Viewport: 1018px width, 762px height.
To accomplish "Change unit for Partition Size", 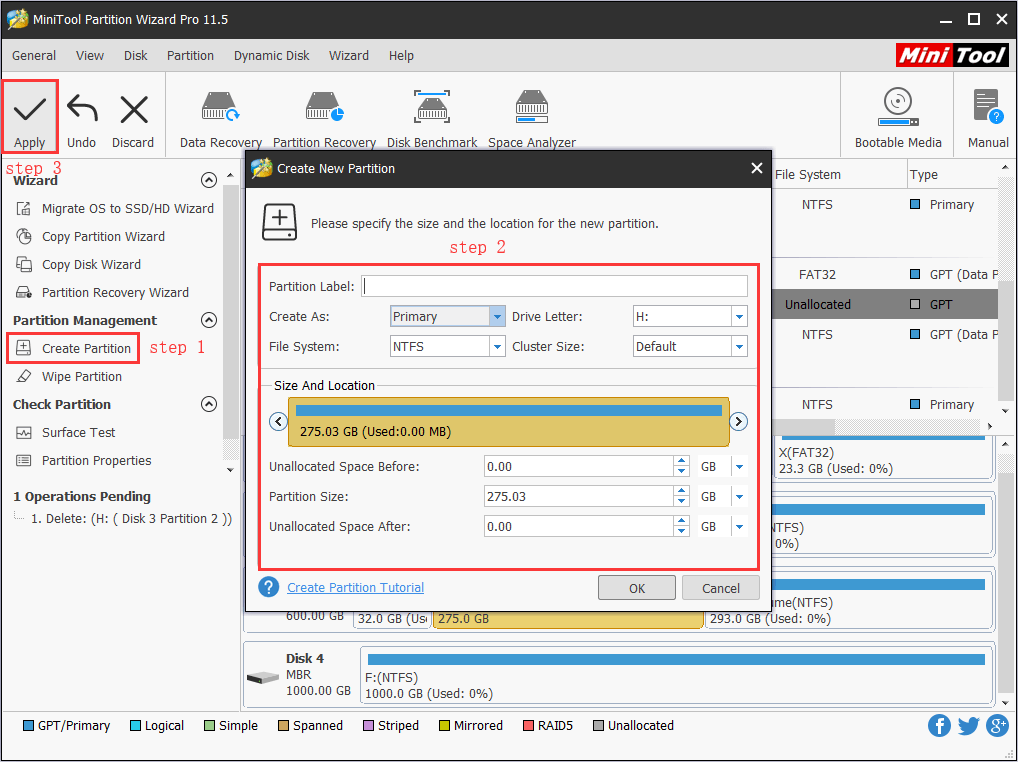I will 739,497.
